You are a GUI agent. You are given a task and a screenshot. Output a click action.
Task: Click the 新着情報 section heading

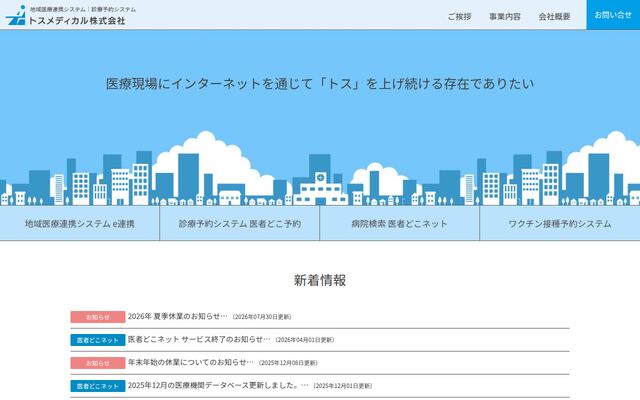(x=320, y=280)
